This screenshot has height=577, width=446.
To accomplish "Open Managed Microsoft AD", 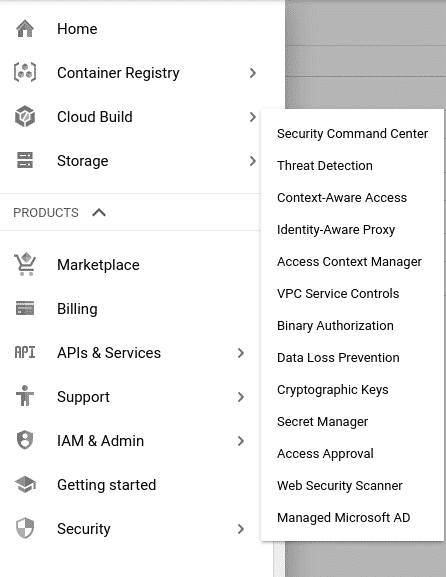I will (x=343, y=518).
